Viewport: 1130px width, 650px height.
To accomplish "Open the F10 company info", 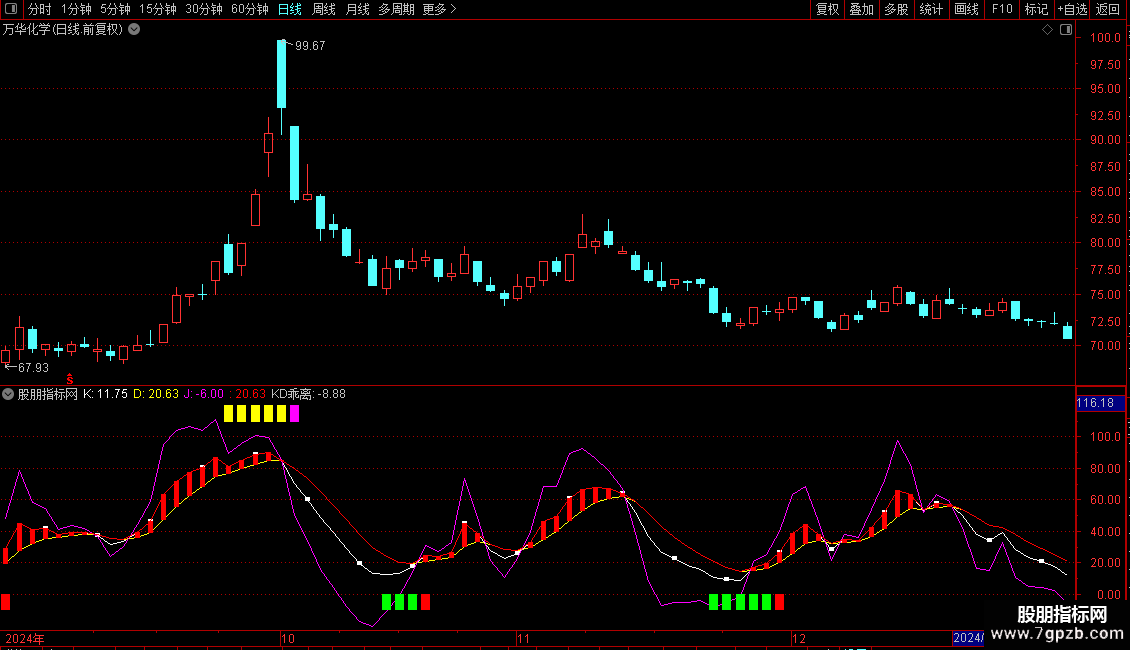I will point(1002,9).
